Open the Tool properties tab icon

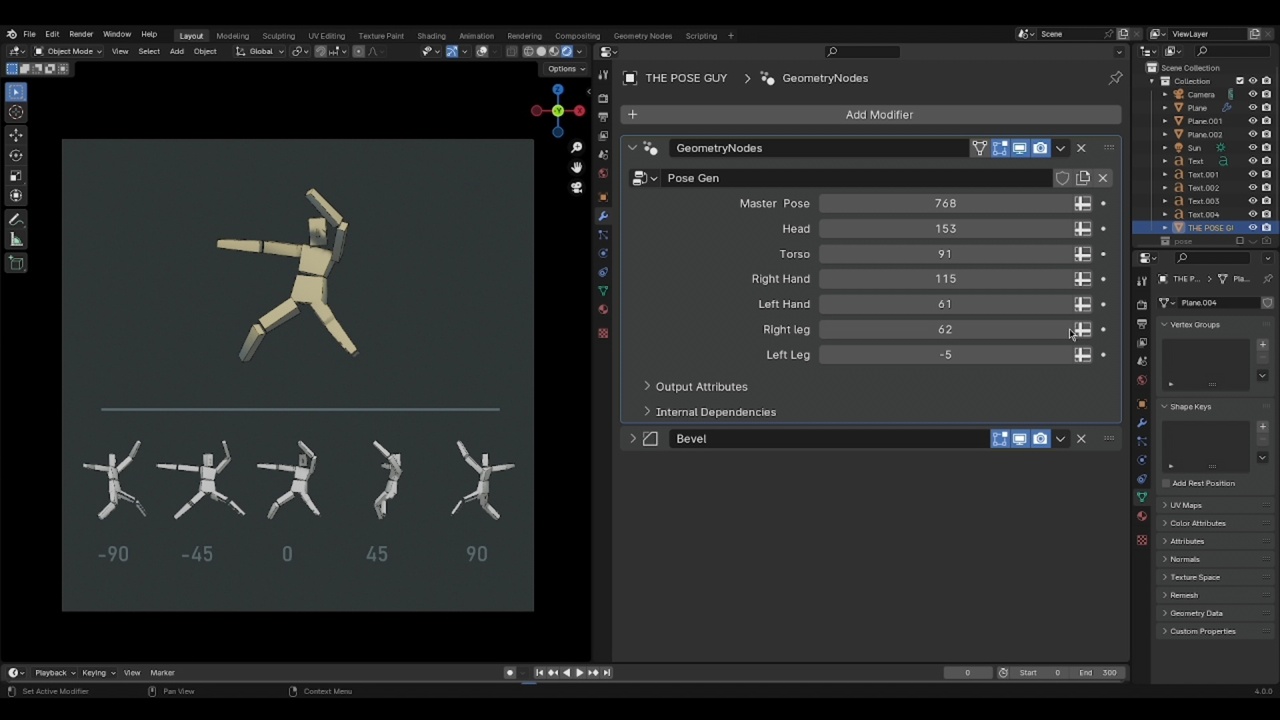pyautogui.click(x=603, y=76)
